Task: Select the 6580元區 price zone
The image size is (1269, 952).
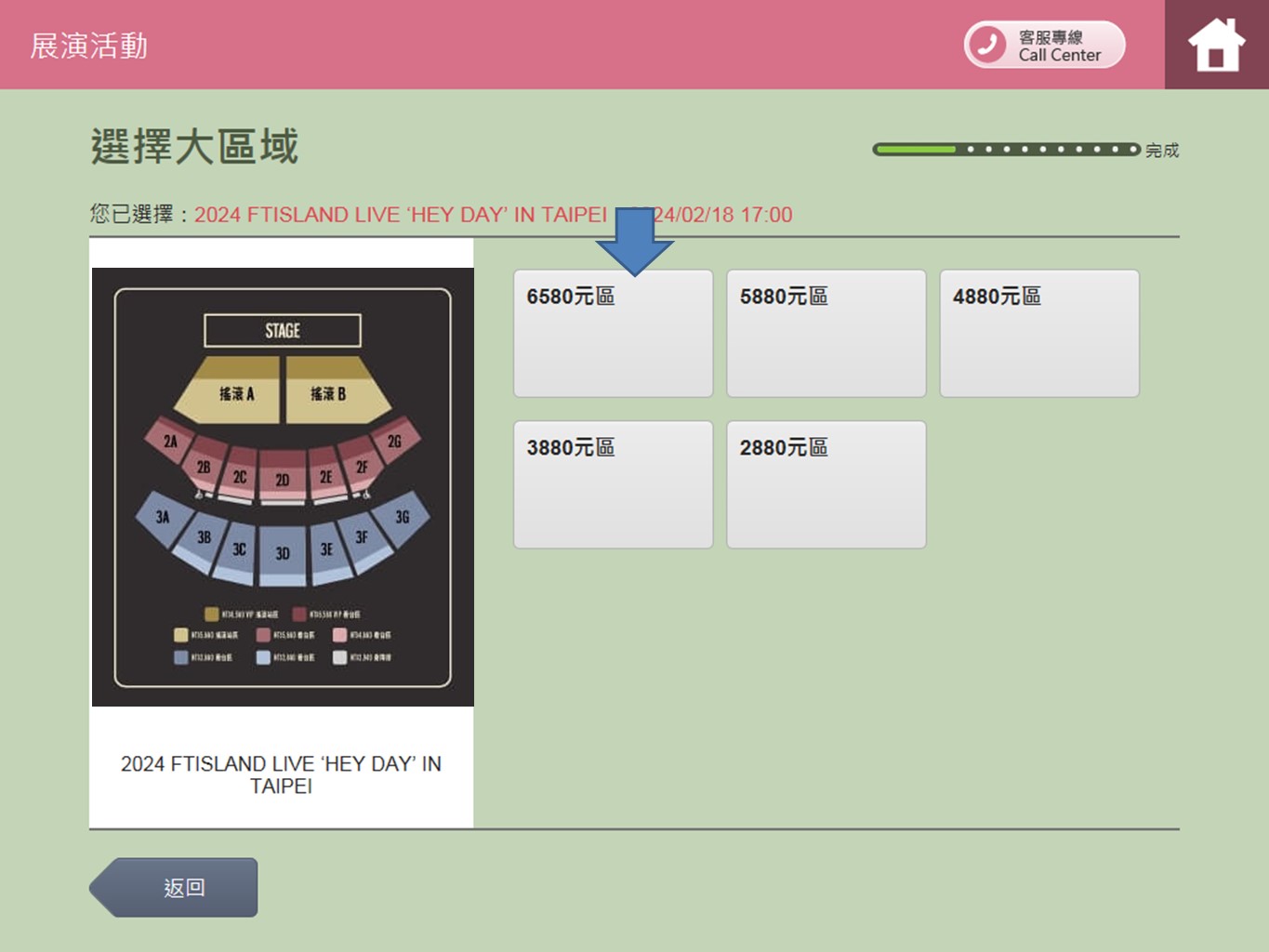Action: [614, 334]
